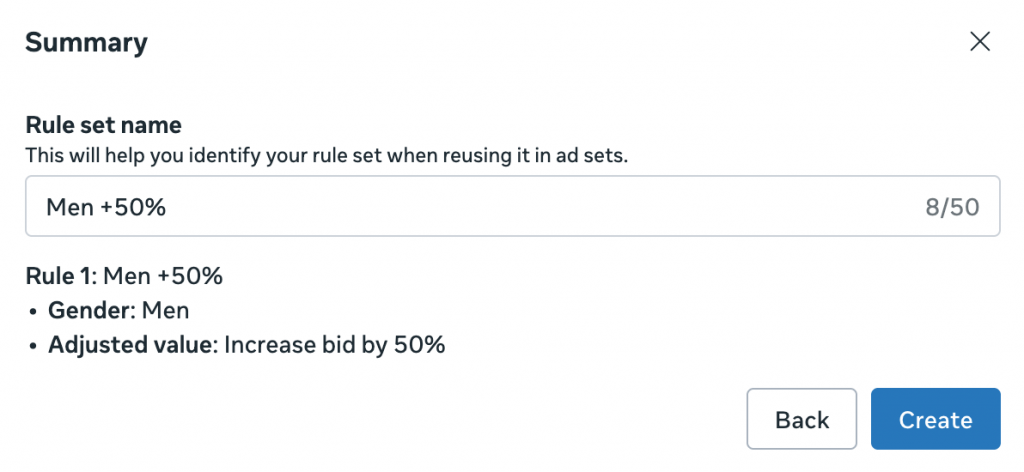Click the 'Men +50%' text after Rule 1

click(163, 276)
